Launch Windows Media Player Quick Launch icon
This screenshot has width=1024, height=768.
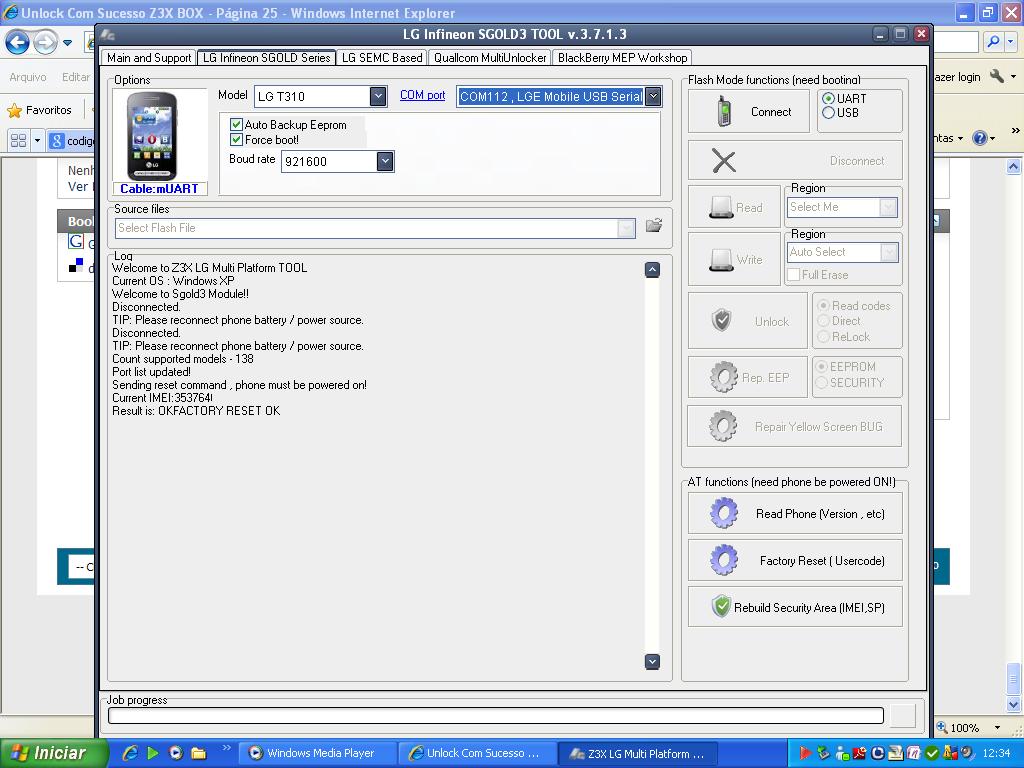tap(175, 753)
